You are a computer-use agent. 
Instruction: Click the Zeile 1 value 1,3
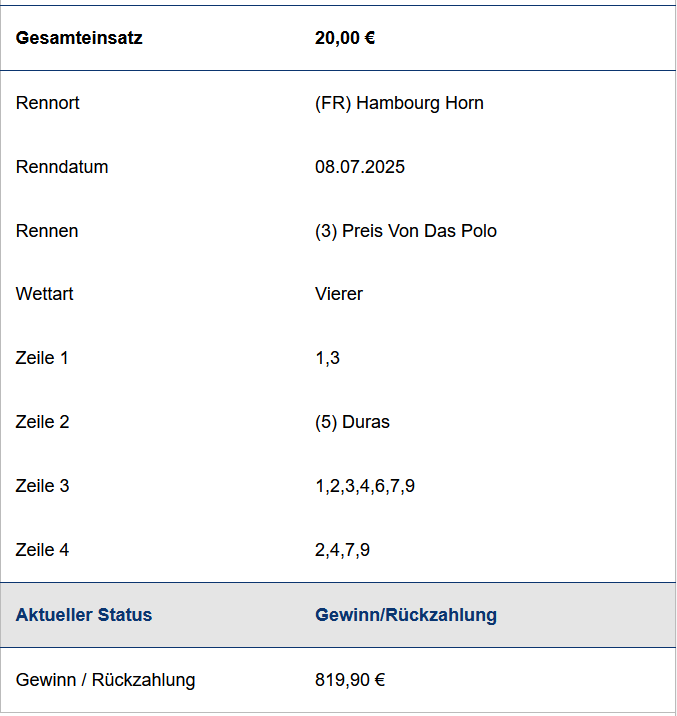[x=327, y=358]
